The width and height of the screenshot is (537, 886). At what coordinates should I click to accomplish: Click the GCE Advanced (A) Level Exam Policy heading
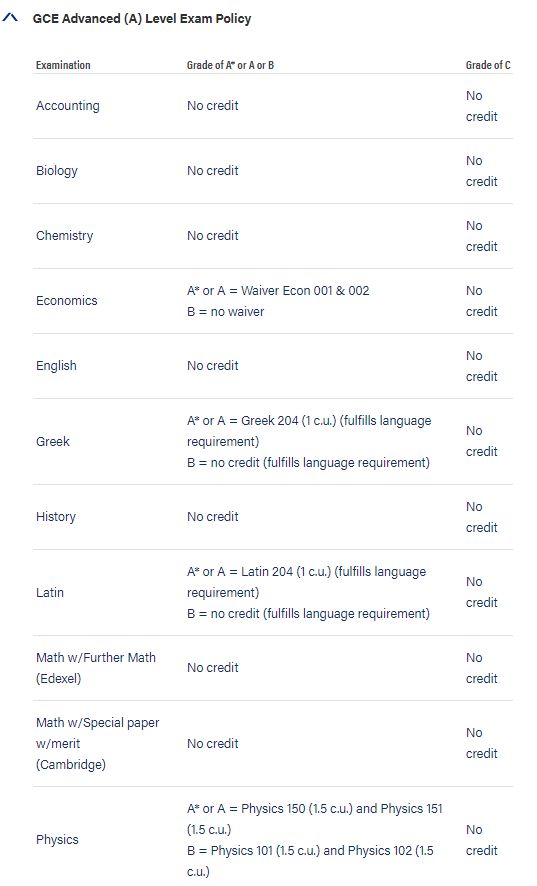click(x=142, y=19)
